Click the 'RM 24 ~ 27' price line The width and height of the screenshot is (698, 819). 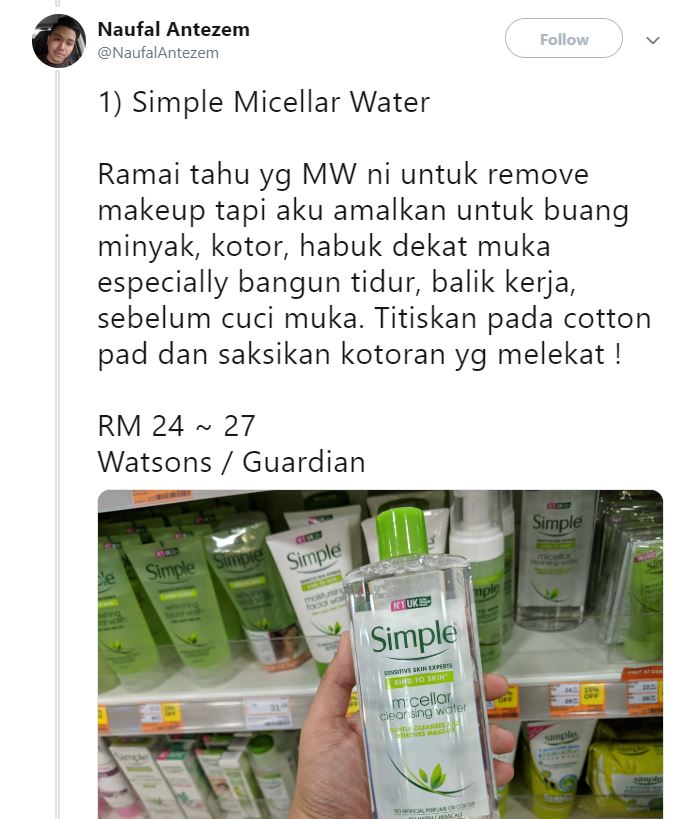[176, 426]
